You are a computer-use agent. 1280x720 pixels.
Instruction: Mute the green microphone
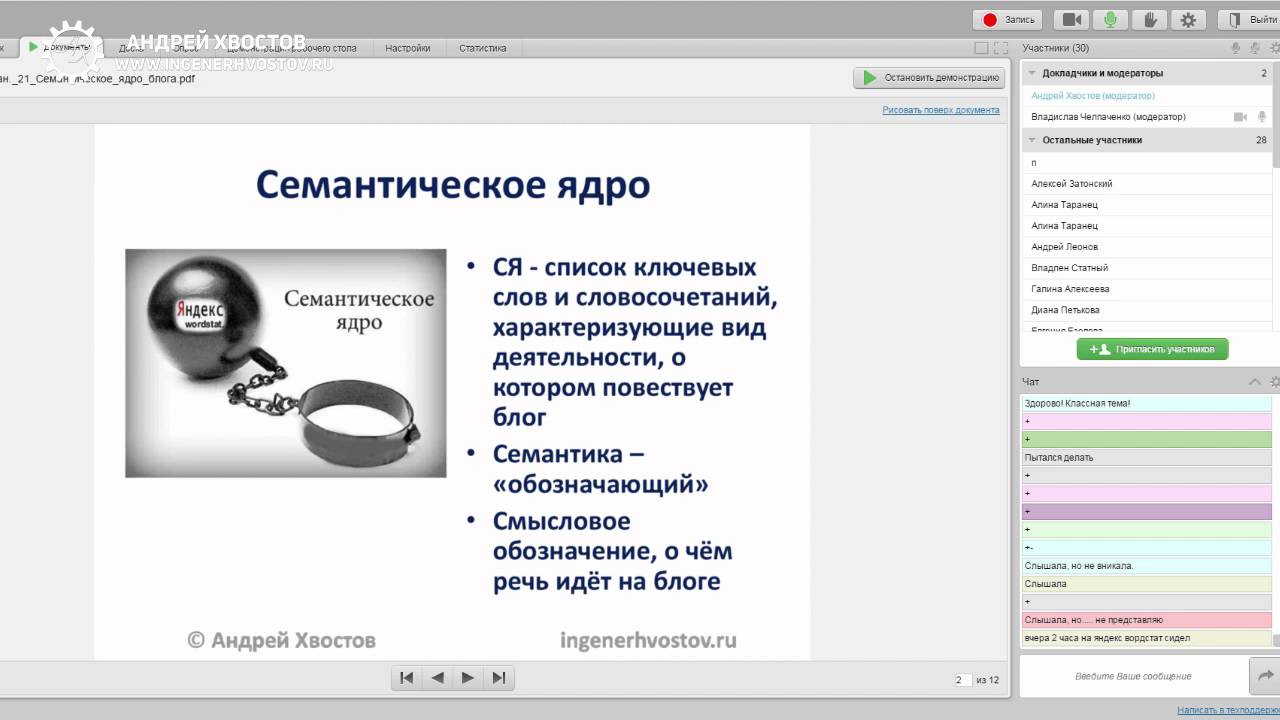click(x=1110, y=19)
